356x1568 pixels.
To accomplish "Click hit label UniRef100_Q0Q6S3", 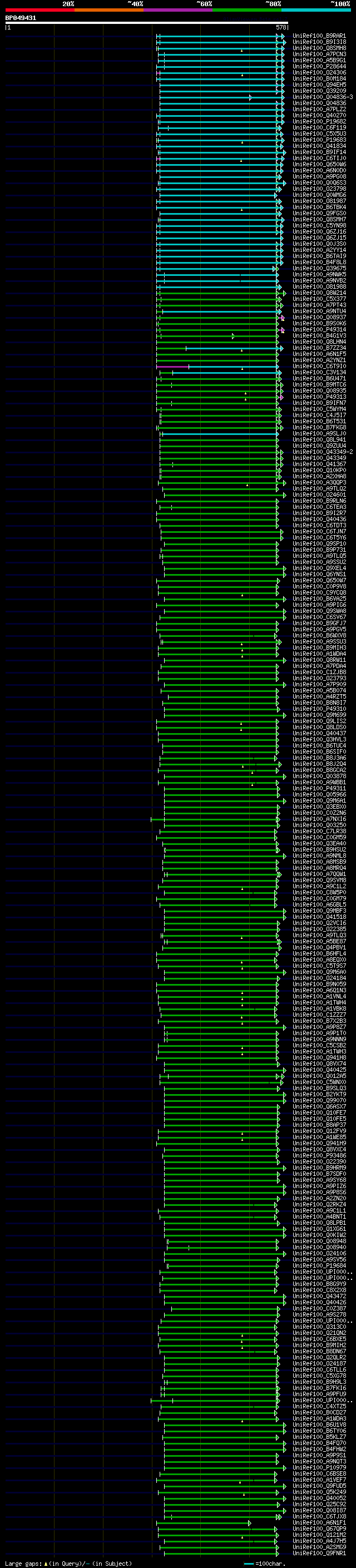I will (x=319, y=182).
